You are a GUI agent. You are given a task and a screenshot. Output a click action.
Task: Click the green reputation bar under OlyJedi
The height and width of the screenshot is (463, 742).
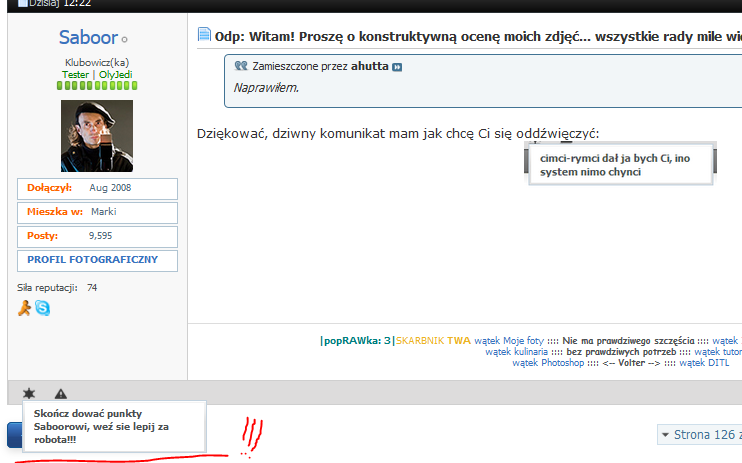(96, 87)
